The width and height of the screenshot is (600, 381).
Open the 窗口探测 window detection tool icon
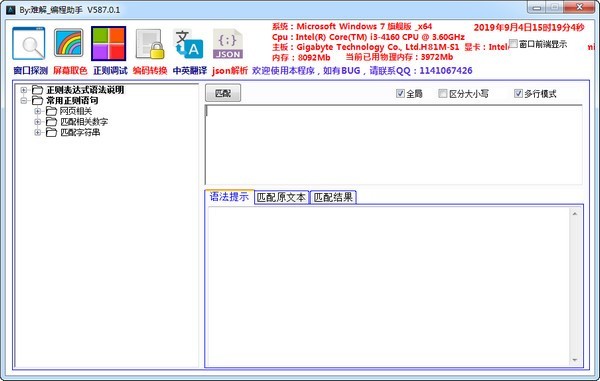coord(29,43)
